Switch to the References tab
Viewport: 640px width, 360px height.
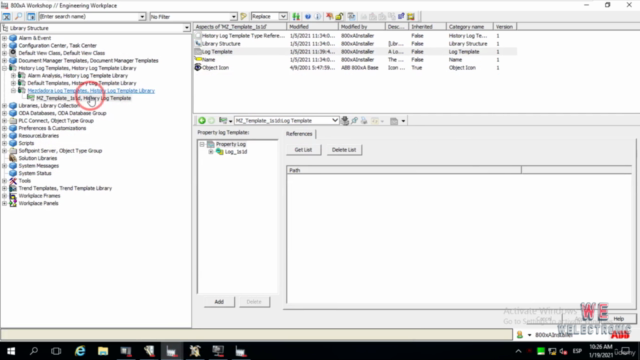299,134
